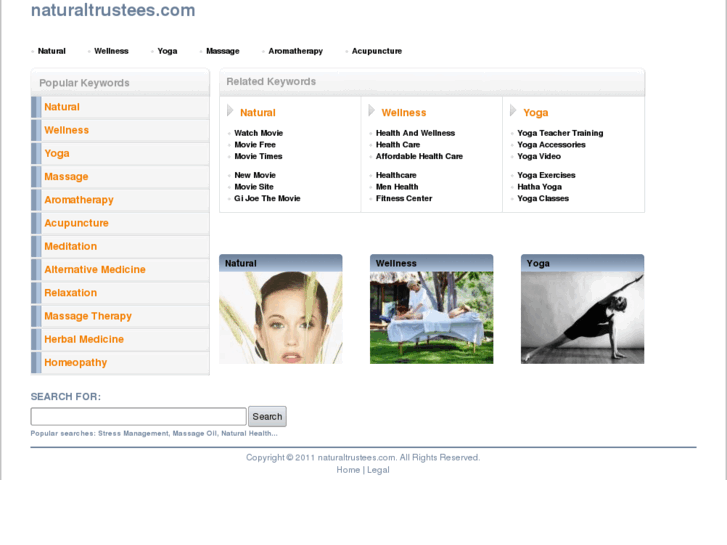The height and width of the screenshot is (545, 727).
Task: Click the Movie Times link
Action: tap(258, 156)
